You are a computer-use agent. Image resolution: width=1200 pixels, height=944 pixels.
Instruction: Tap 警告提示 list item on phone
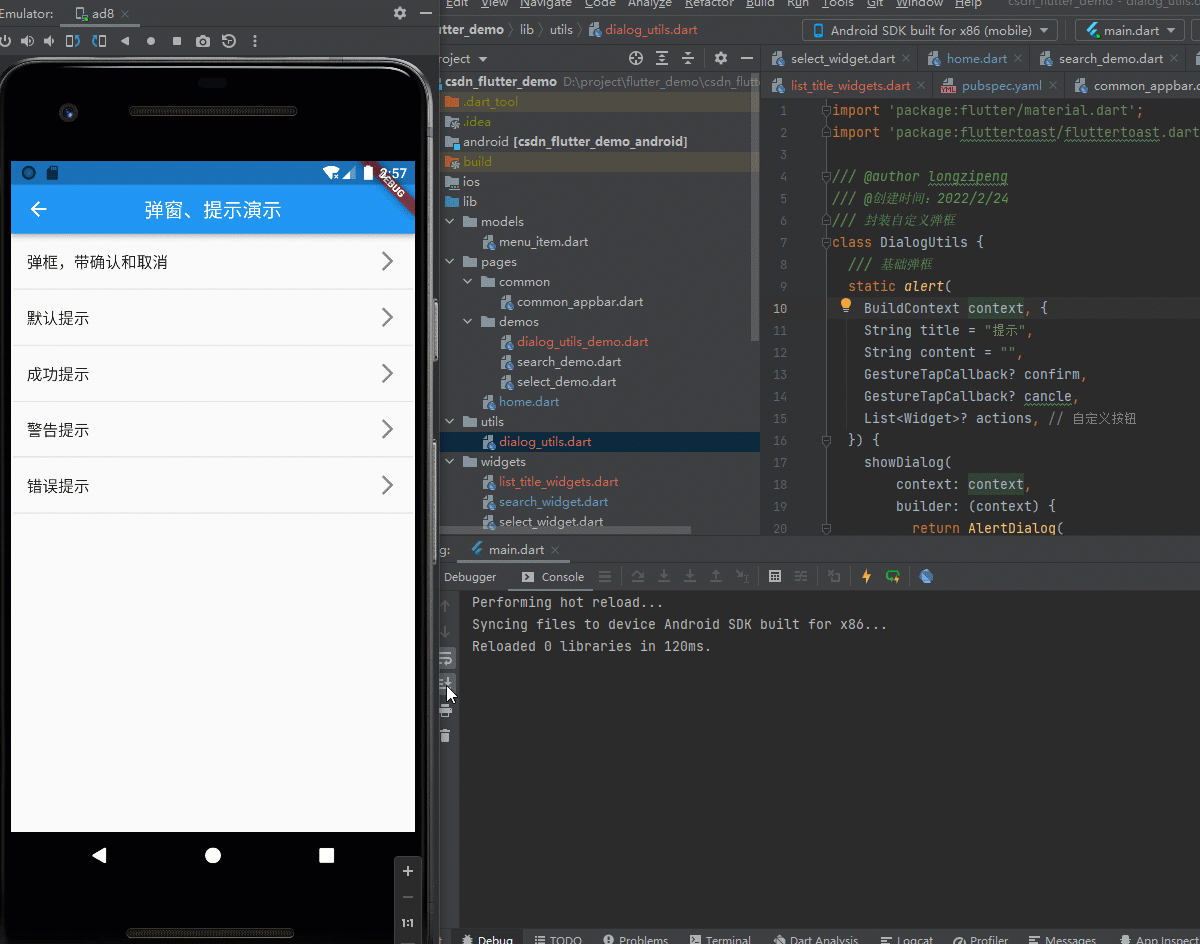coord(213,430)
